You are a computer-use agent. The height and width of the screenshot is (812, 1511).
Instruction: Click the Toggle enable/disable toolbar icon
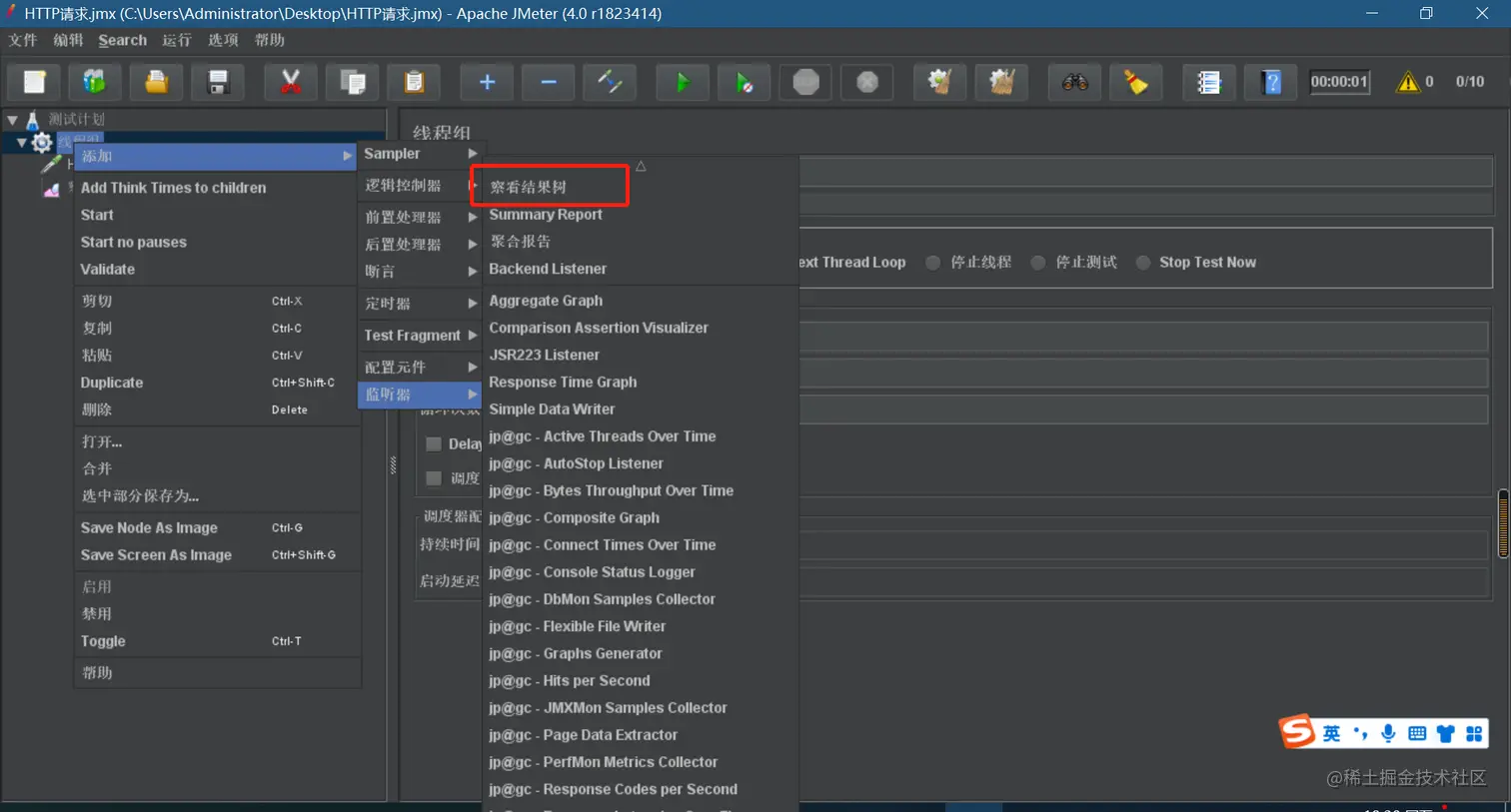coord(610,82)
